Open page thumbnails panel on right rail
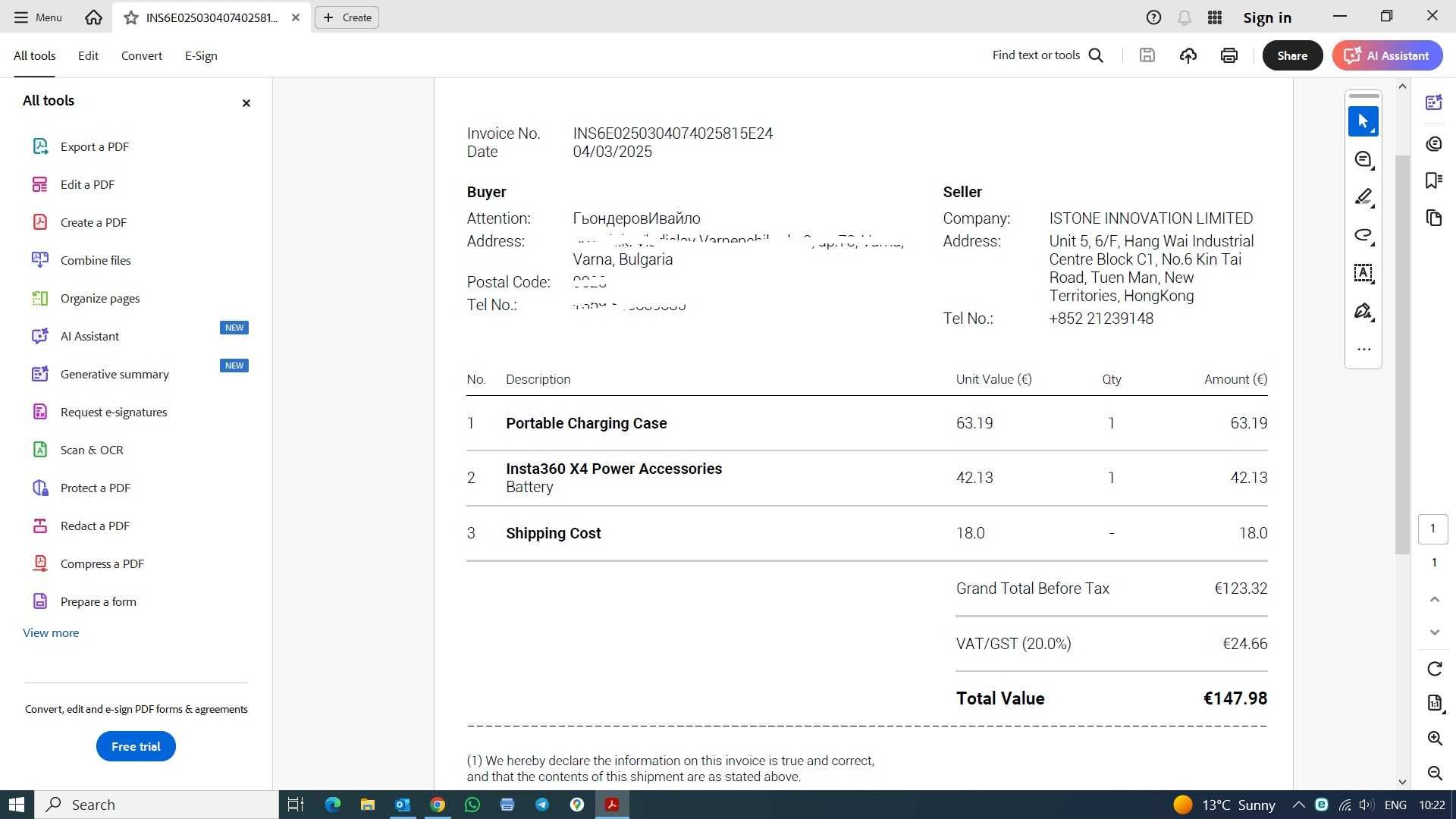Viewport: 1456px width, 819px height. (1433, 218)
